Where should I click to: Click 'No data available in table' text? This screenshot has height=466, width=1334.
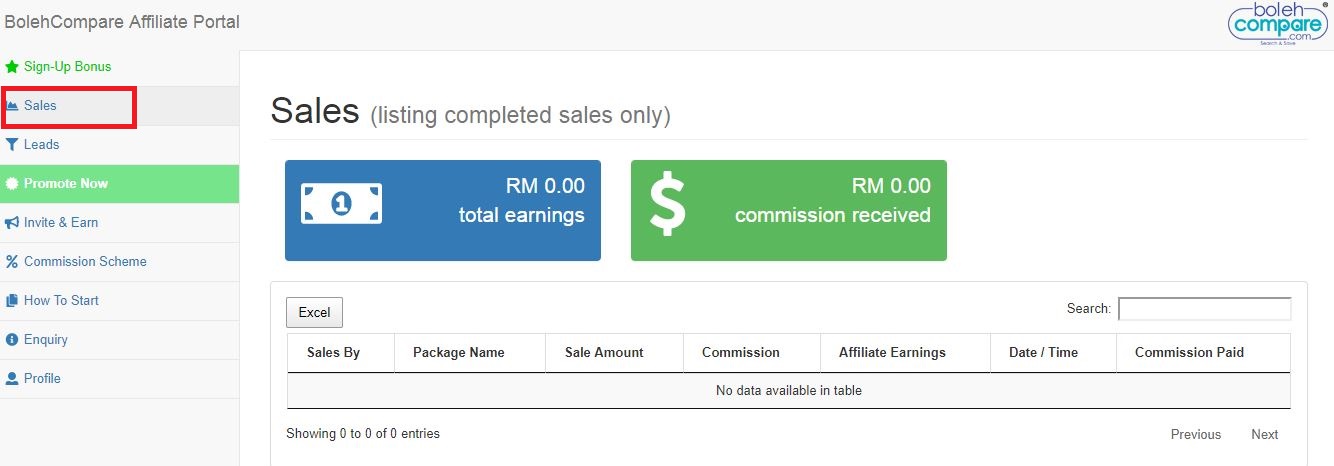tap(789, 391)
